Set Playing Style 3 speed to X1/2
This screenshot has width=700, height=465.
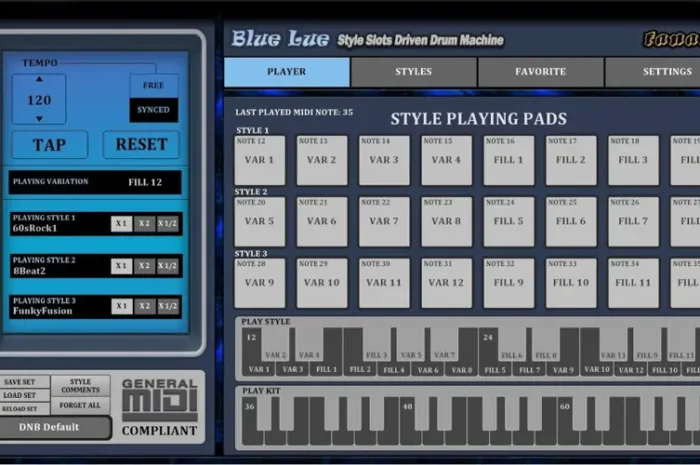pos(167,306)
